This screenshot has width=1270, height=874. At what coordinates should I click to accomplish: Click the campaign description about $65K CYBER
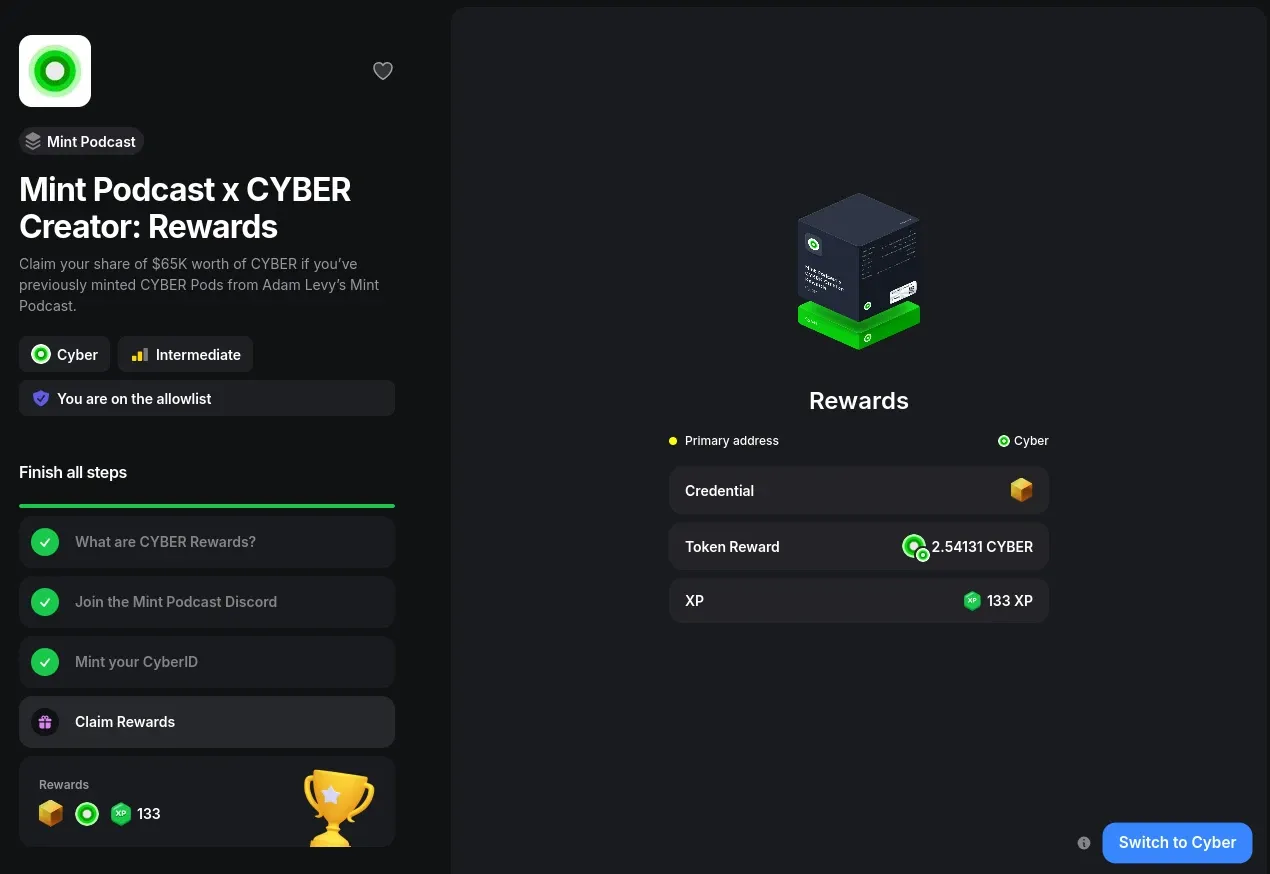[x=200, y=285]
